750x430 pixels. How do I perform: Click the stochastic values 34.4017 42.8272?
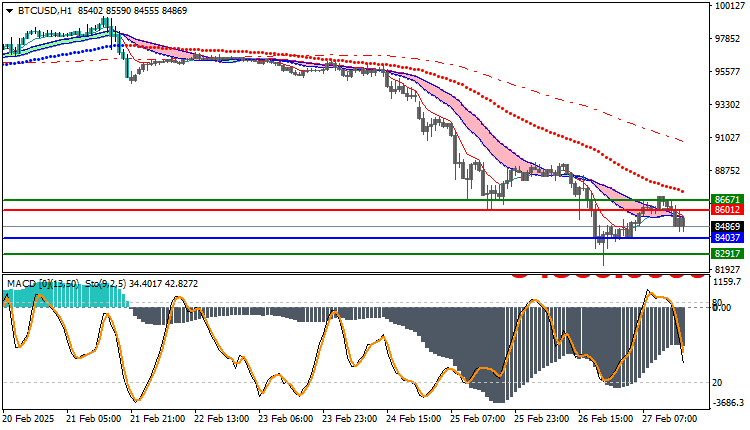click(x=164, y=284)
